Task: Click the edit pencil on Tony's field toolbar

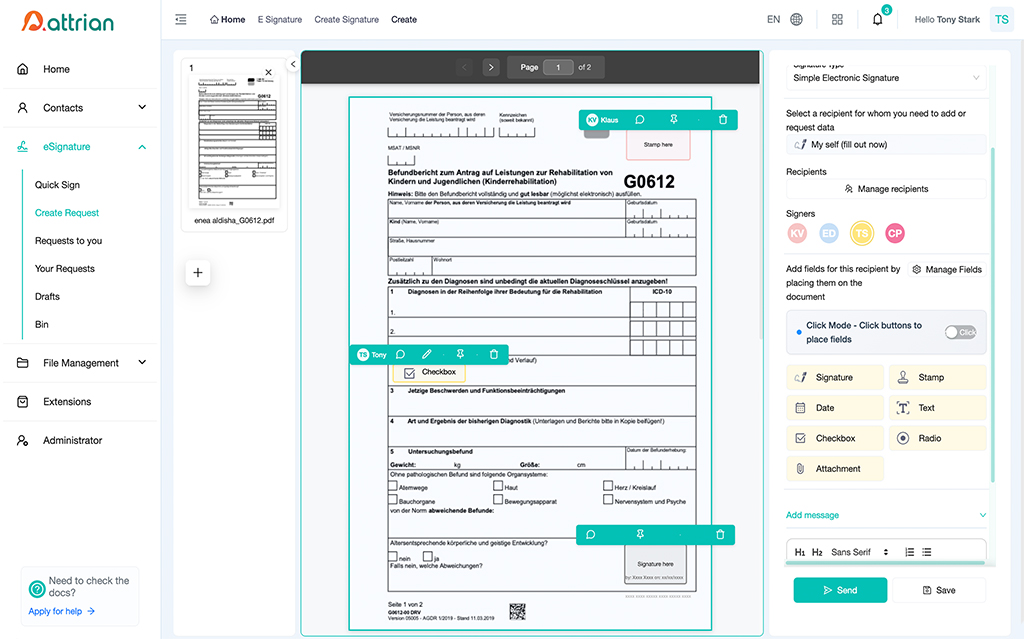Action: [427, 354]
